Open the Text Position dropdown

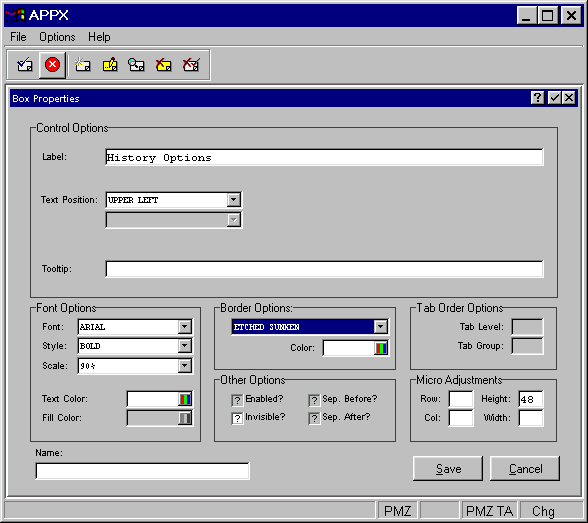[234, 200]
